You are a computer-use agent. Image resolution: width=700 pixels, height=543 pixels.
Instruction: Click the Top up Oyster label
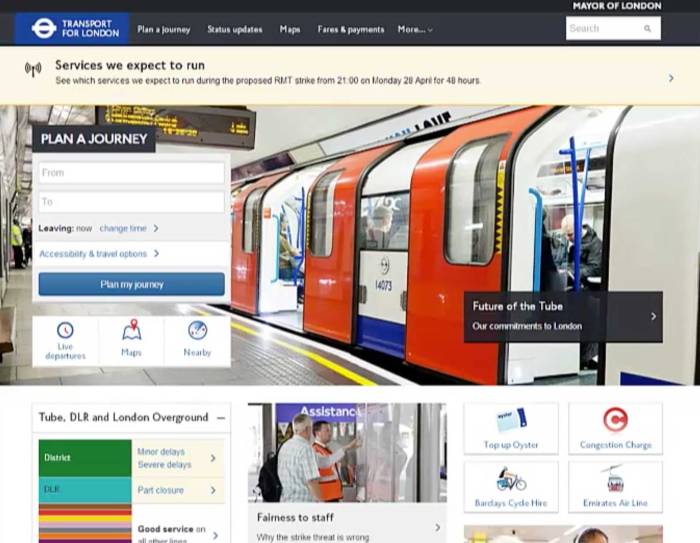click(x=511, y=445)
